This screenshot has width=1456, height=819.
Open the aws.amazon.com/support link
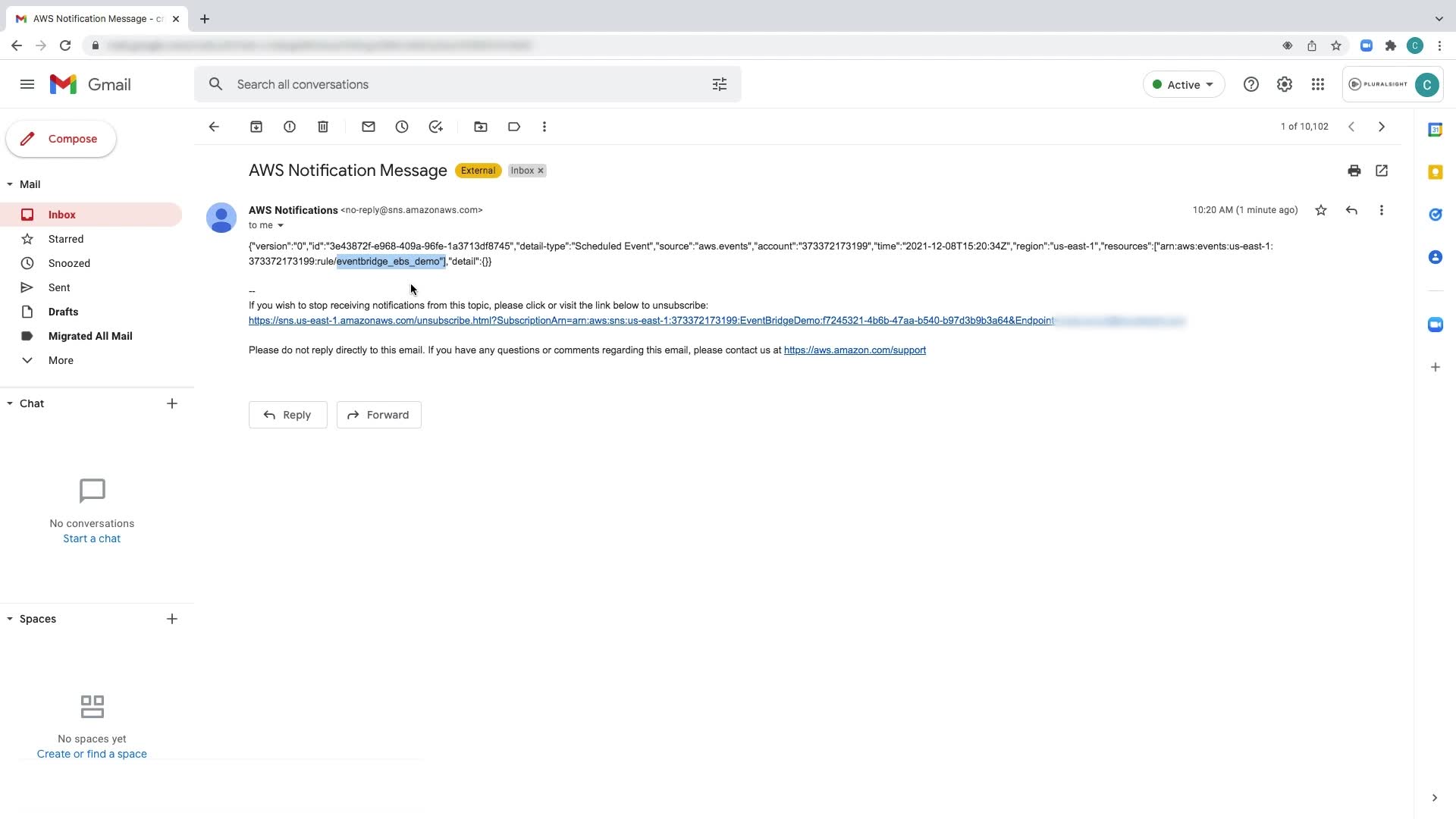855,350
